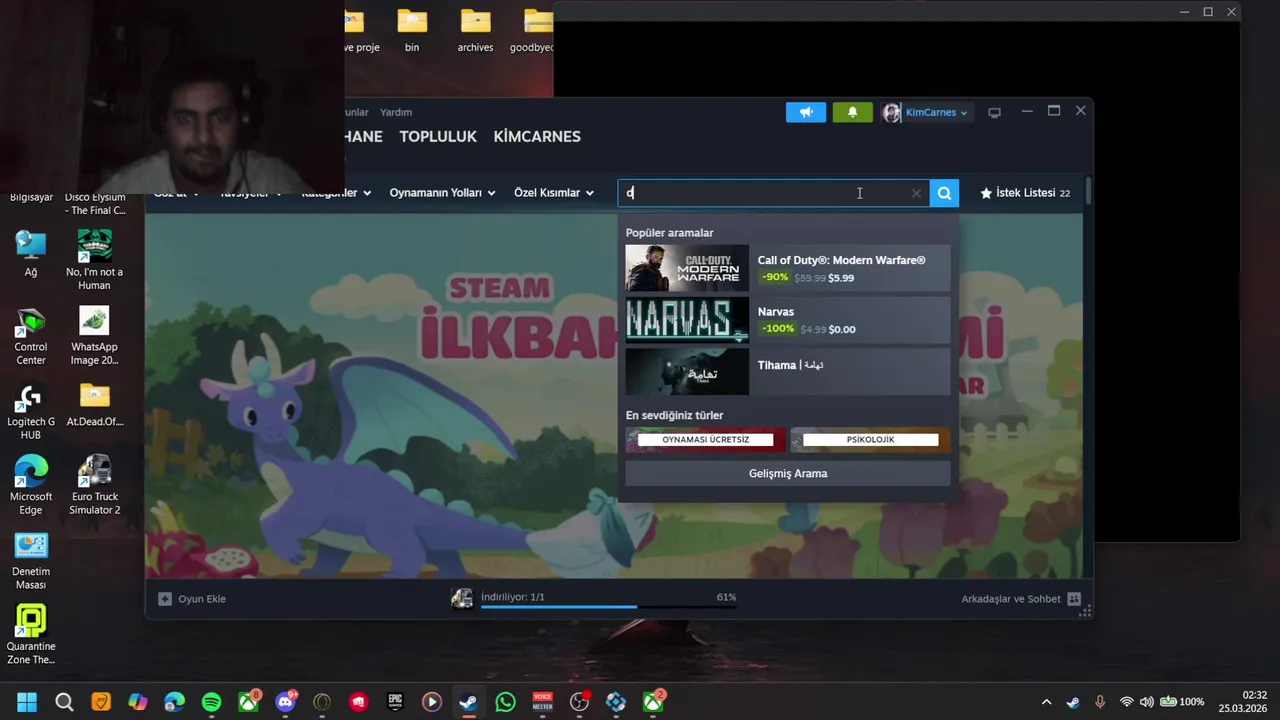This screenshot has width=1280, height=720.
Task: Open WhatsApp from the taskbar
Action: pos(505,702)
